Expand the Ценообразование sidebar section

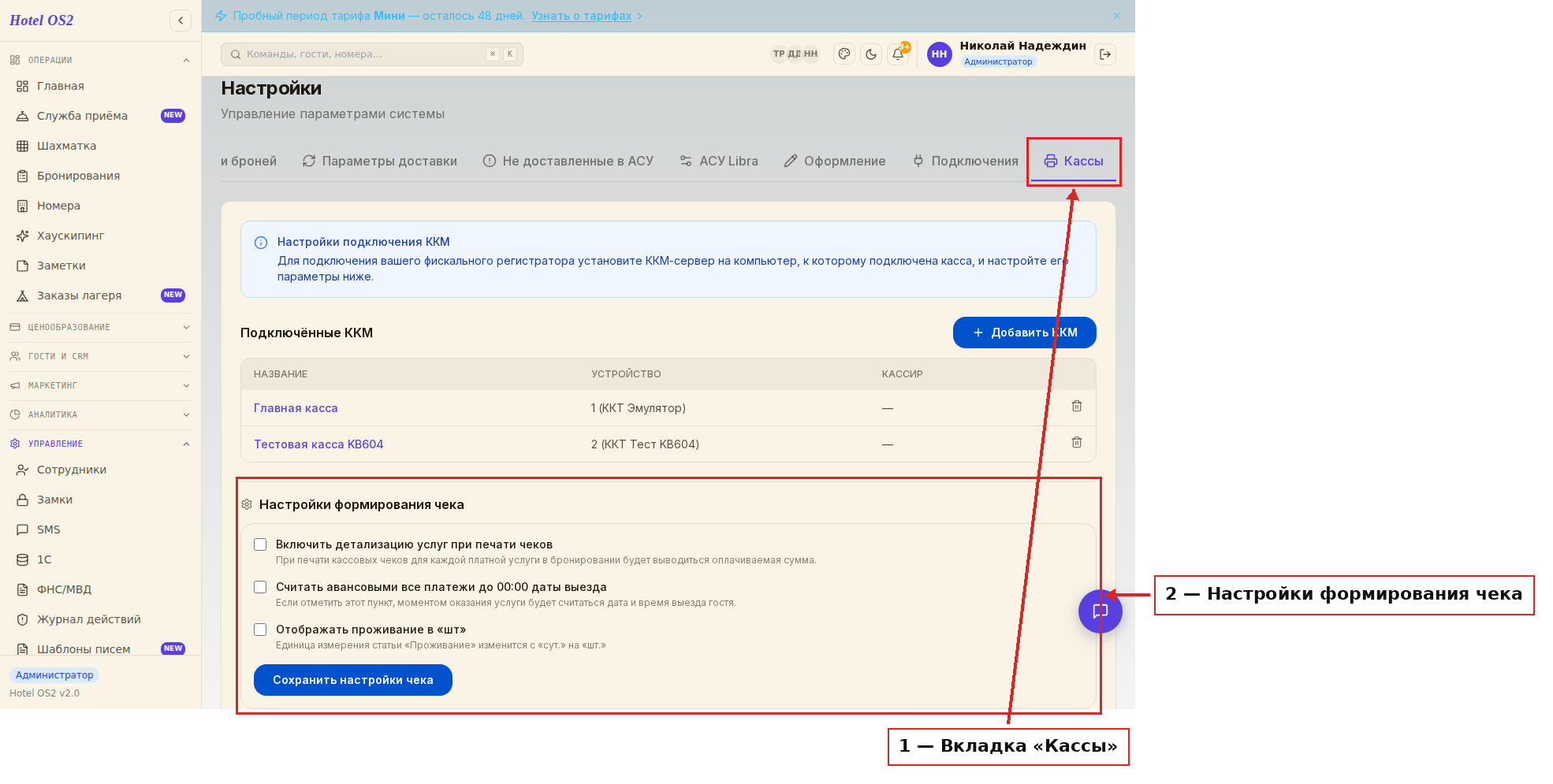click(x=100, y=327)
